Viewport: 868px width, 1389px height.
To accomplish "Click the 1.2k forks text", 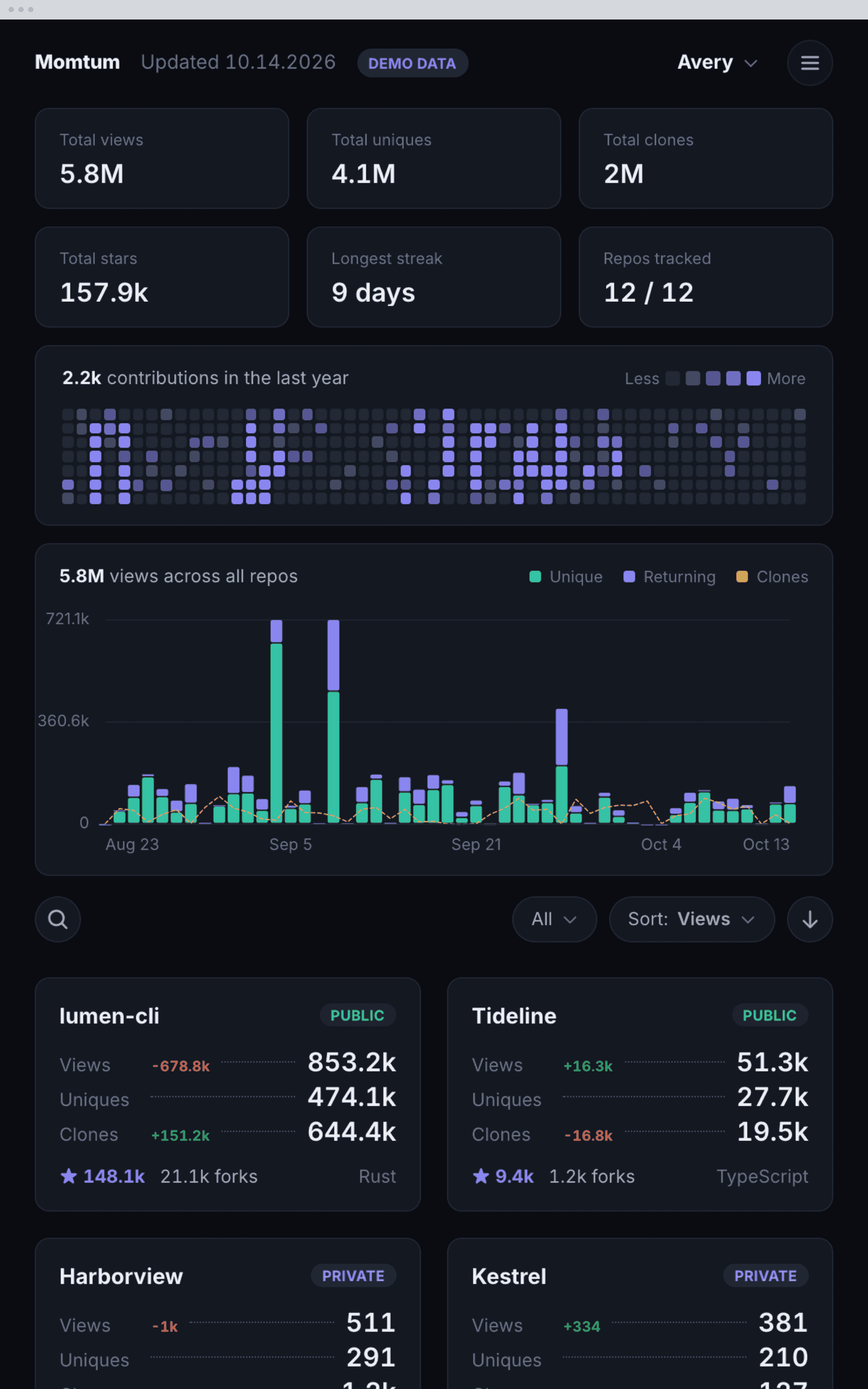I will (x=592, y=1176).
